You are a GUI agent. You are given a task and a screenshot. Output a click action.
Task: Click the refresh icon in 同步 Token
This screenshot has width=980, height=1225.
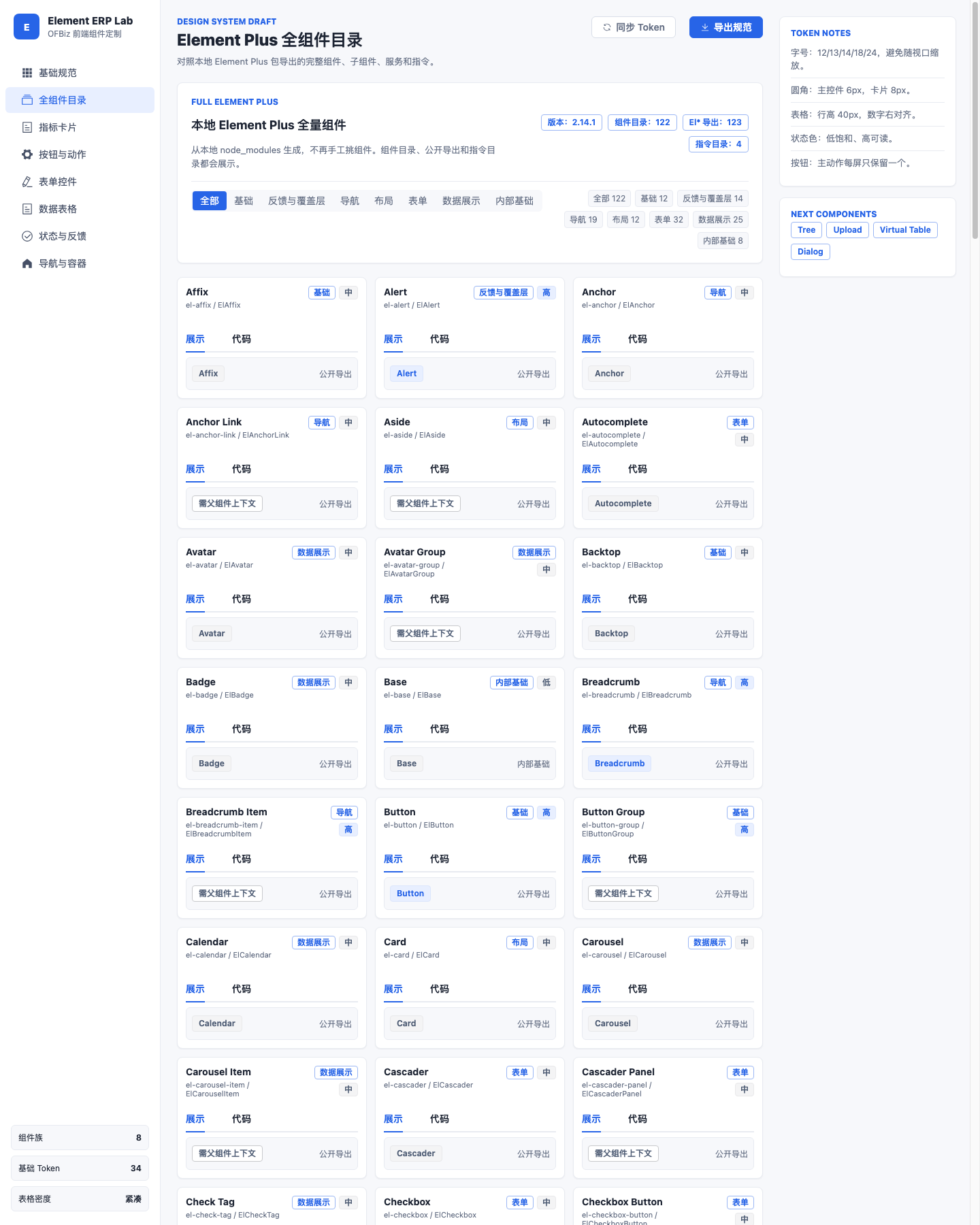606,27
